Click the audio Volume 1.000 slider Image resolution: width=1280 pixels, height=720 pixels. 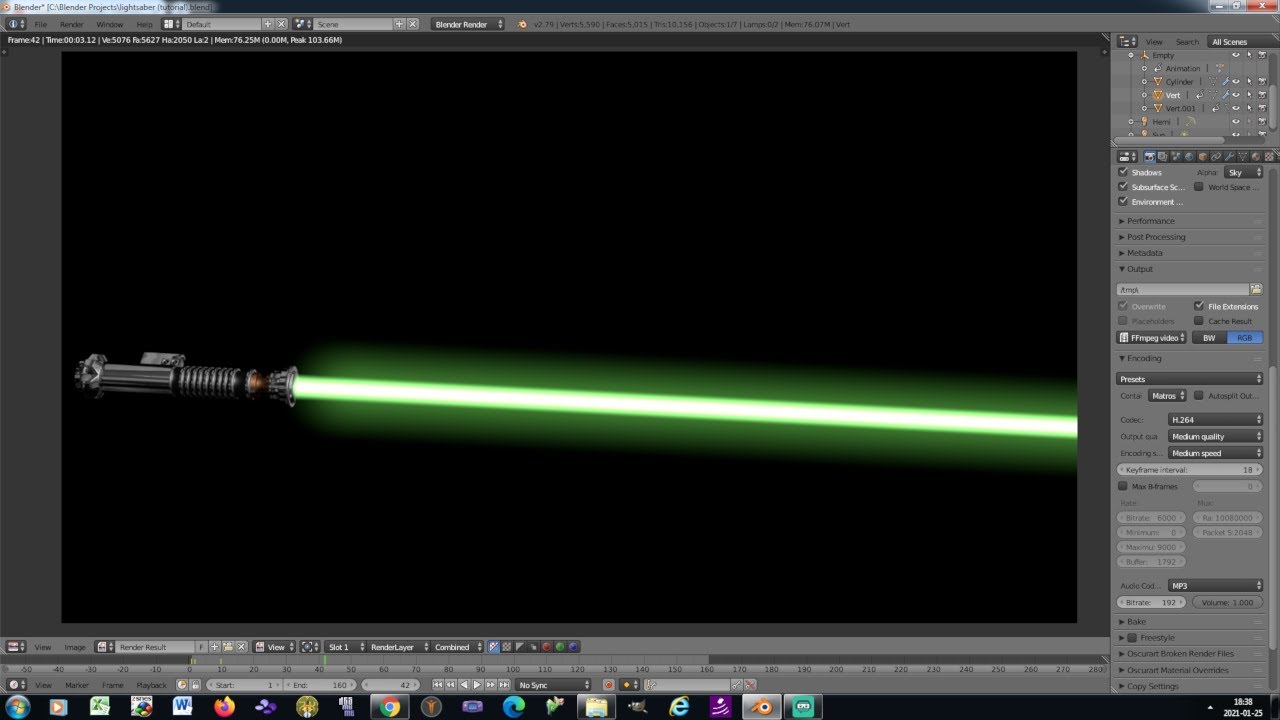pyautogui.click(x=1227, y=603)
